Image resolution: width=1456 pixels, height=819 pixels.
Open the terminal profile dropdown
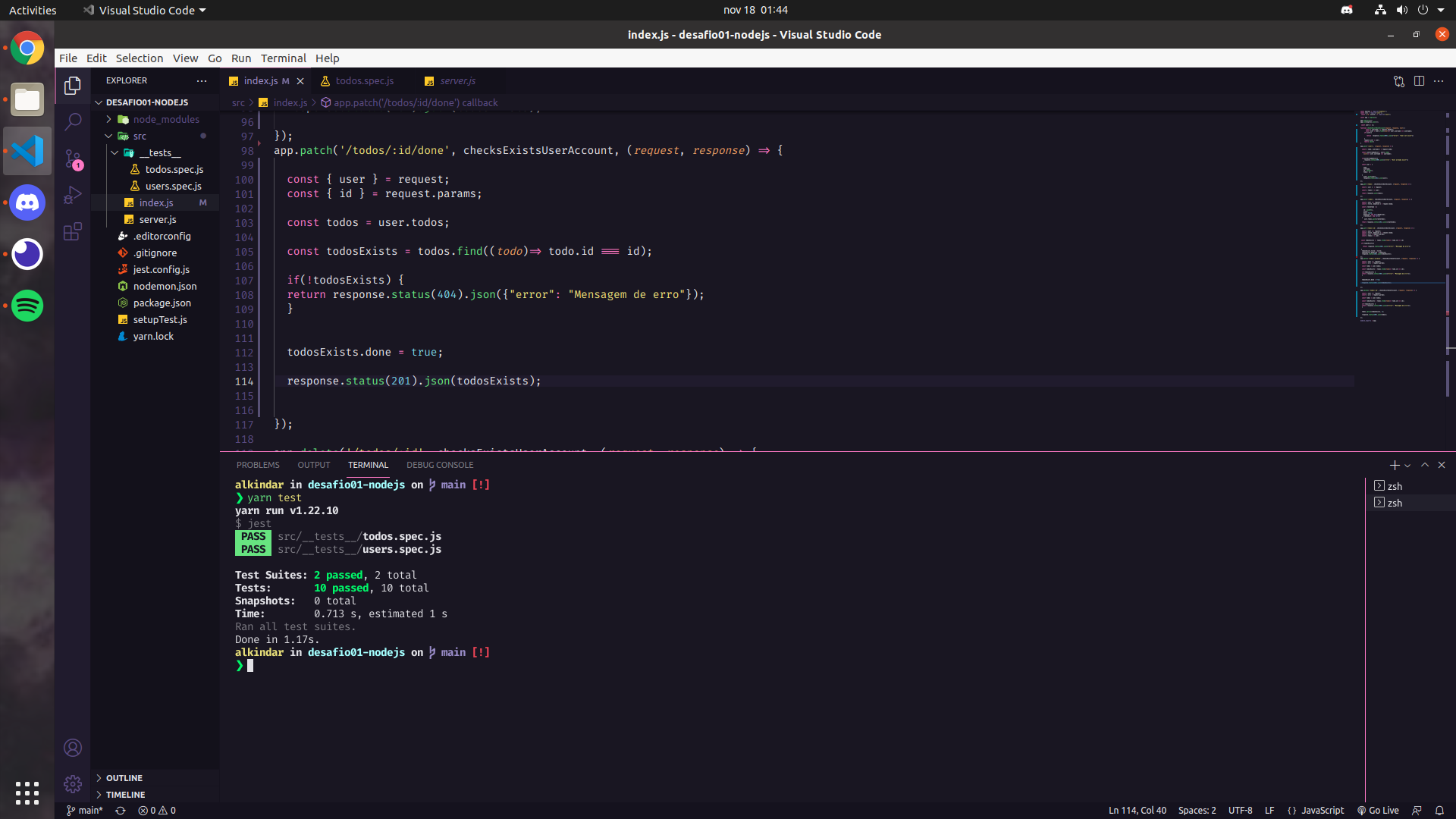1407,465
